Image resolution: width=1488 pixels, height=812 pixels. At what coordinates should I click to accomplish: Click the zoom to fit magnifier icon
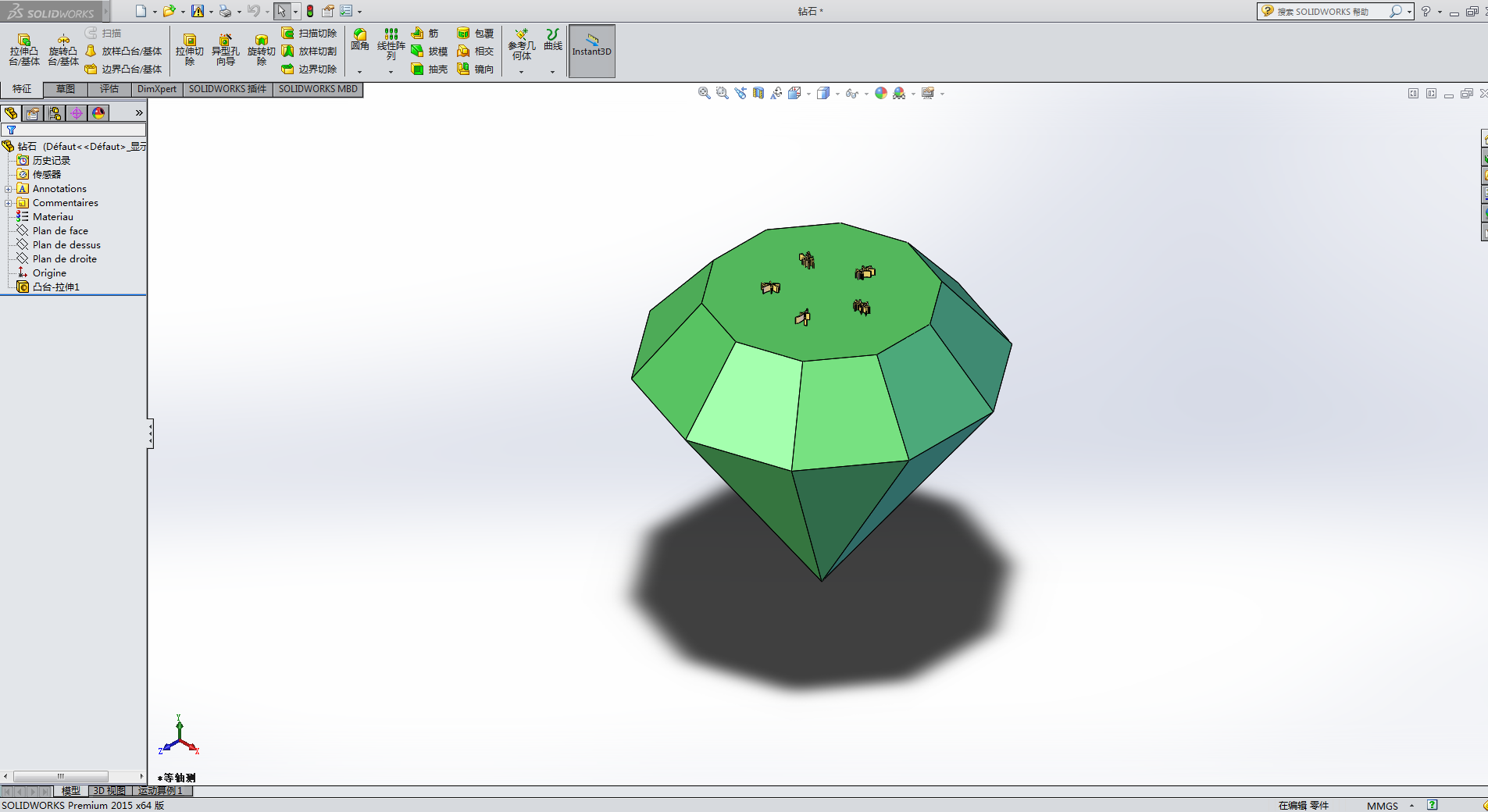(x=704, y=93)
